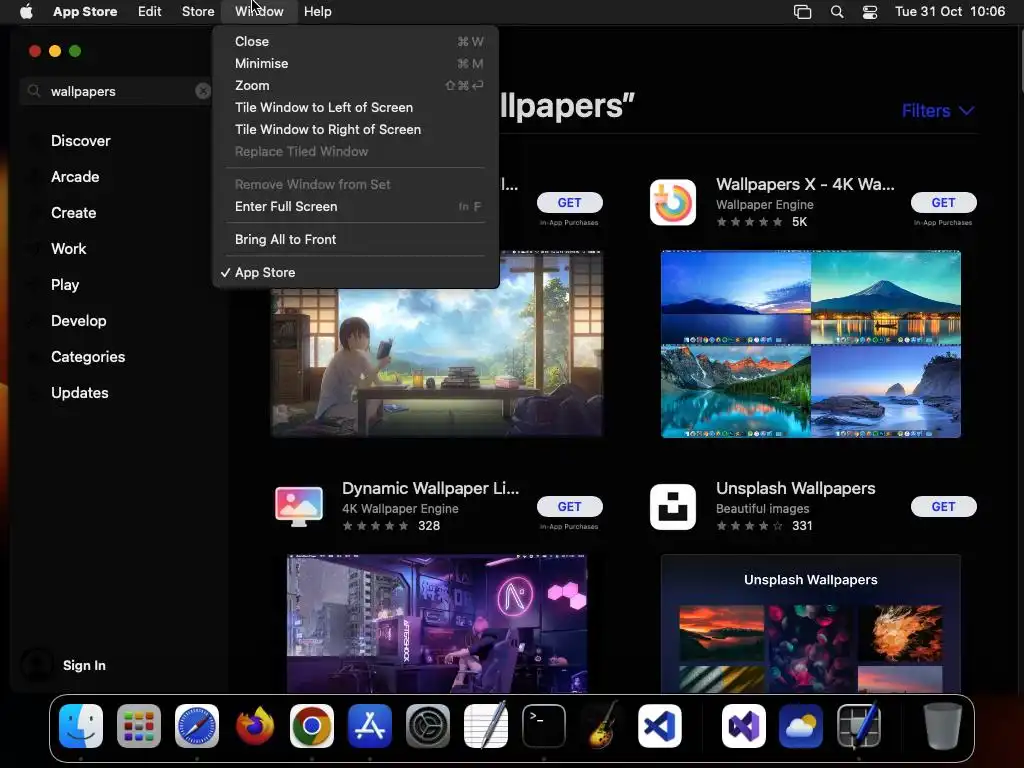Viewport: 1024px width, 768px height.
Task: Get Unsplash Wallpapers app
Action: [x=943, y=506]
